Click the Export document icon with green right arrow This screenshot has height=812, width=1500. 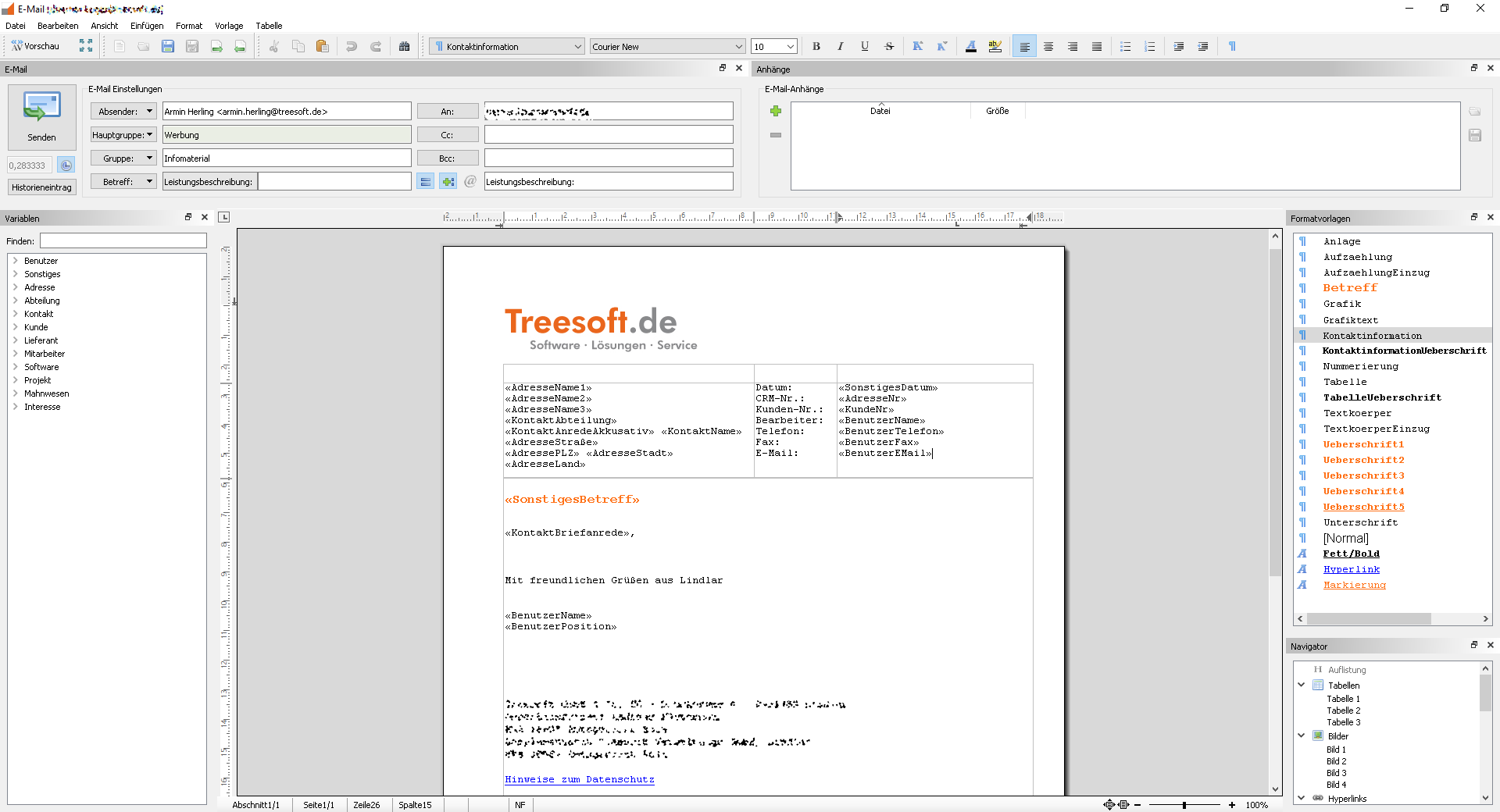(216, 46)
